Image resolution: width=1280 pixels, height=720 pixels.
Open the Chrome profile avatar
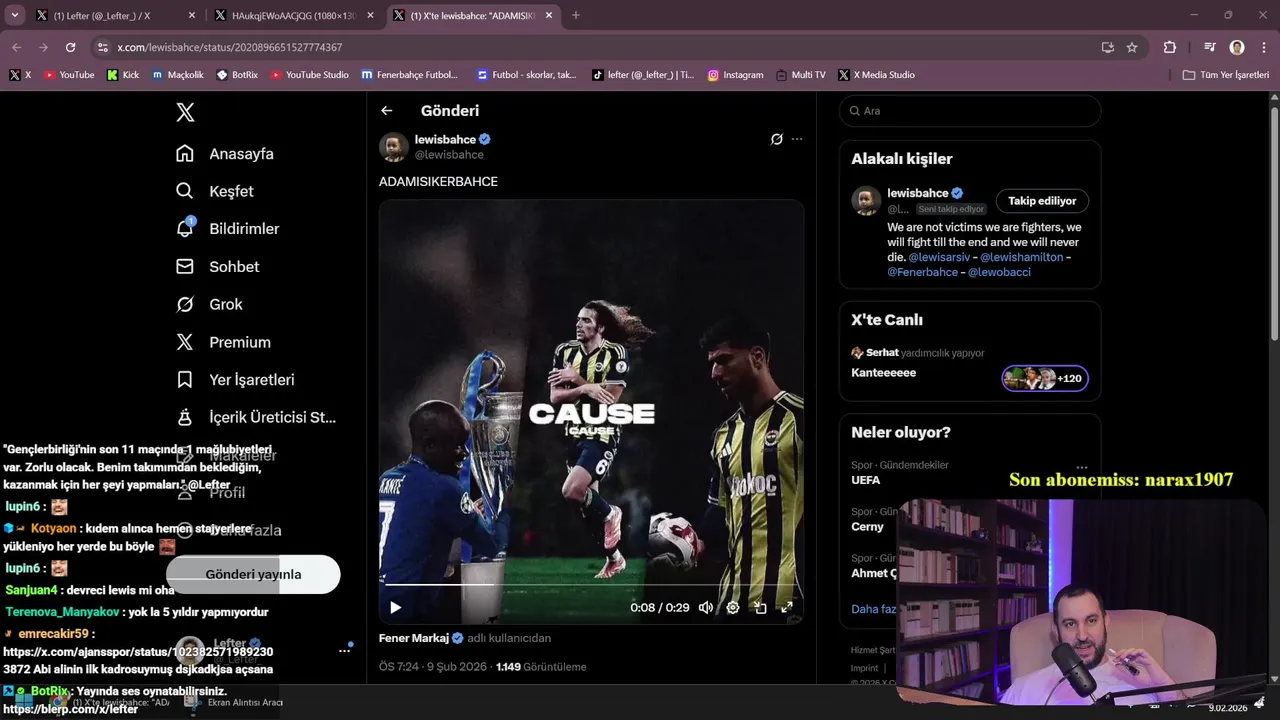[x=1237, y=47]
